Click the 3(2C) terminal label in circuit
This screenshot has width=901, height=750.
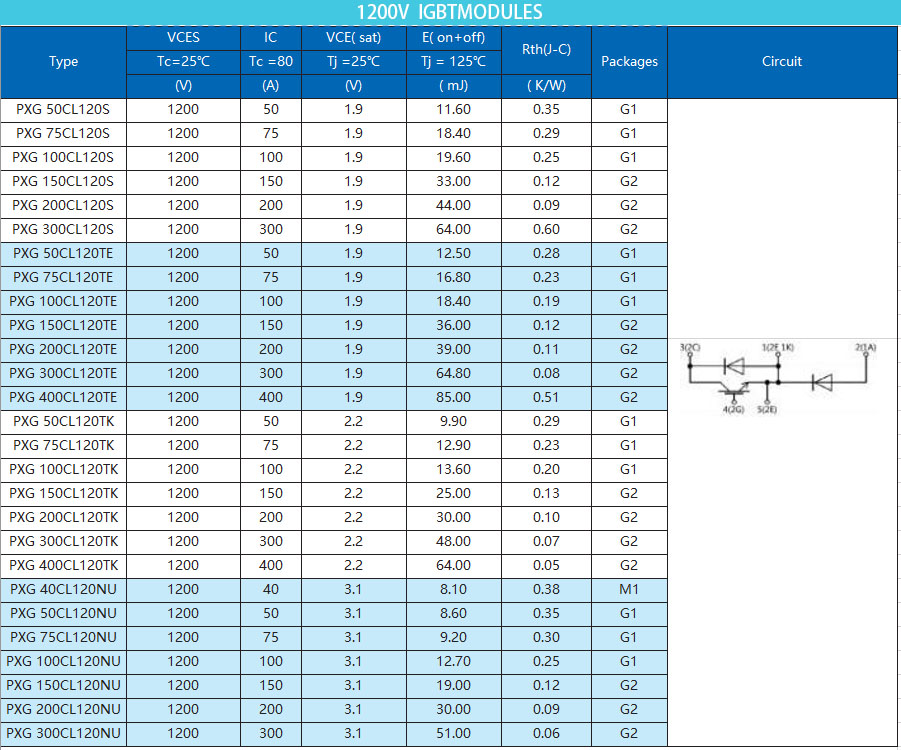691,346
